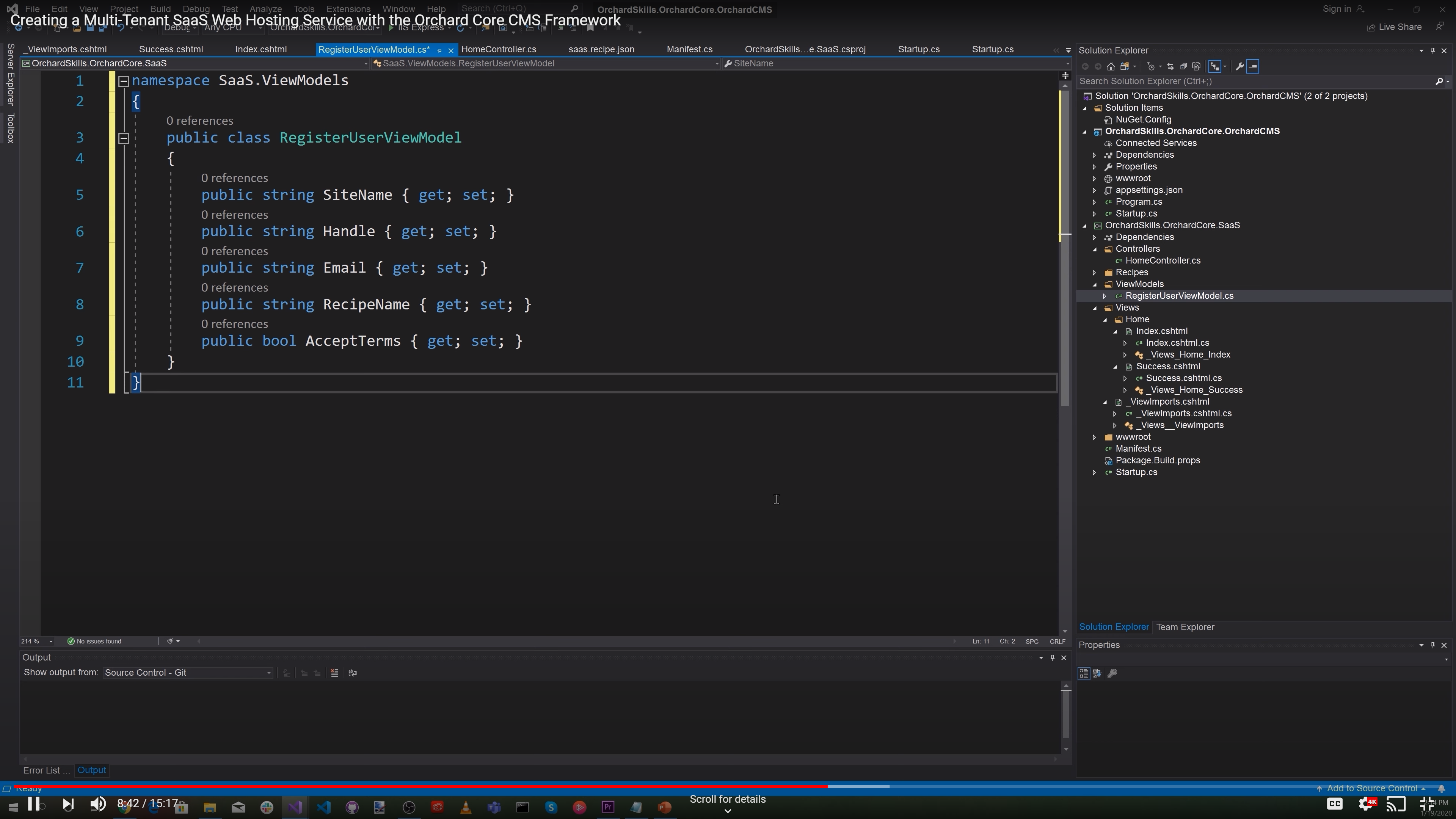
Task: Click Categorized view icon in Properties
Action: [x=1084, y=673]
